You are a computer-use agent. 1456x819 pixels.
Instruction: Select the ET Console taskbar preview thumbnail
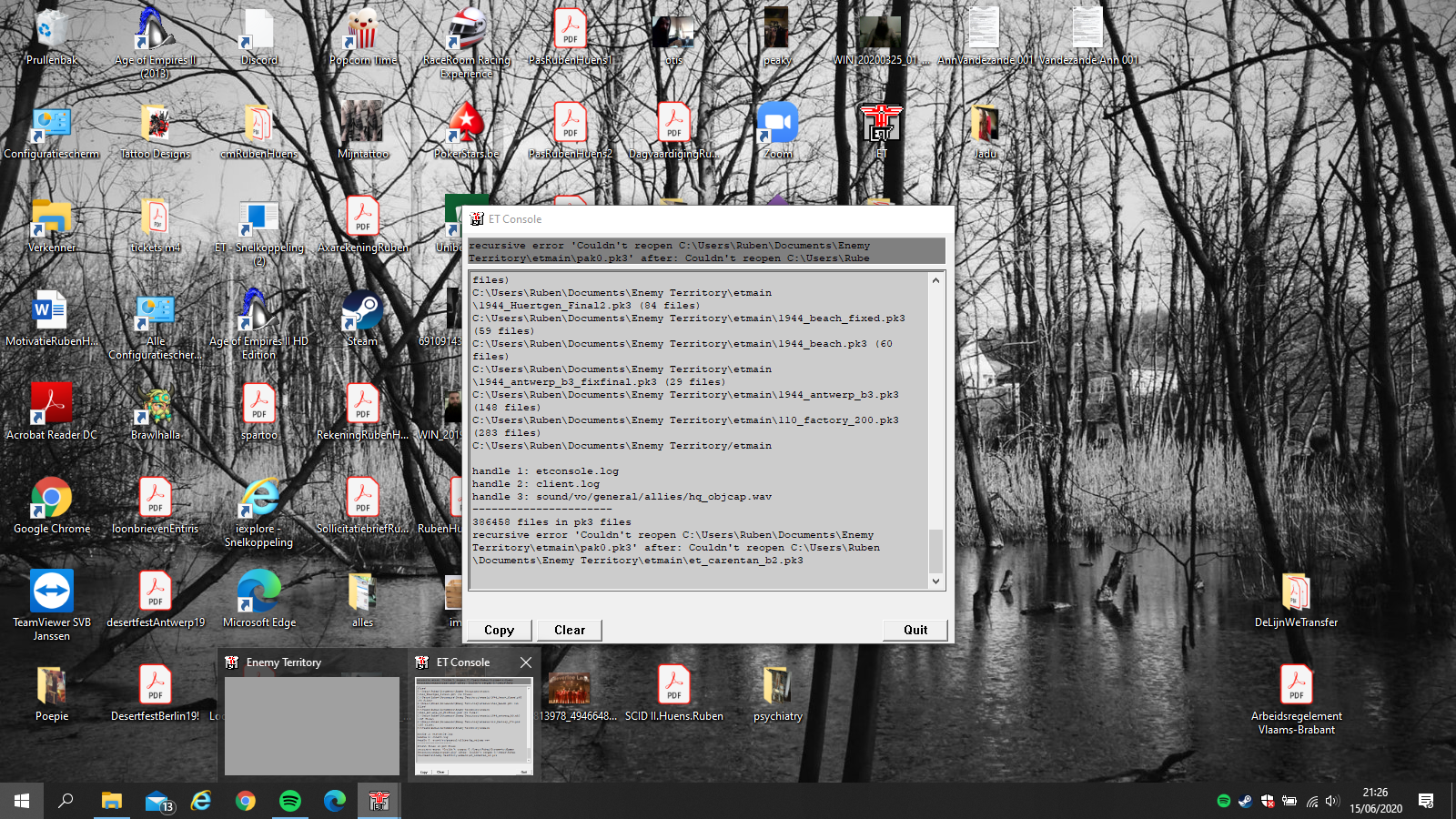click(473, 725)
